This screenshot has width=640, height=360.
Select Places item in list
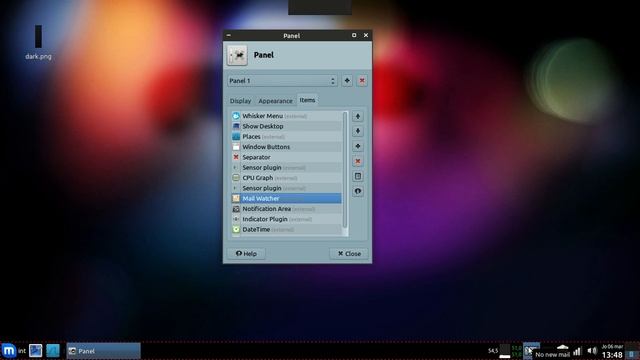click(287, 136)
